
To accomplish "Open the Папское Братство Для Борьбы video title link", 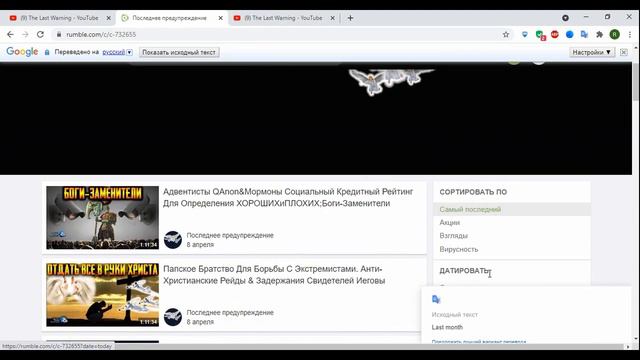I will click(274, 275).
